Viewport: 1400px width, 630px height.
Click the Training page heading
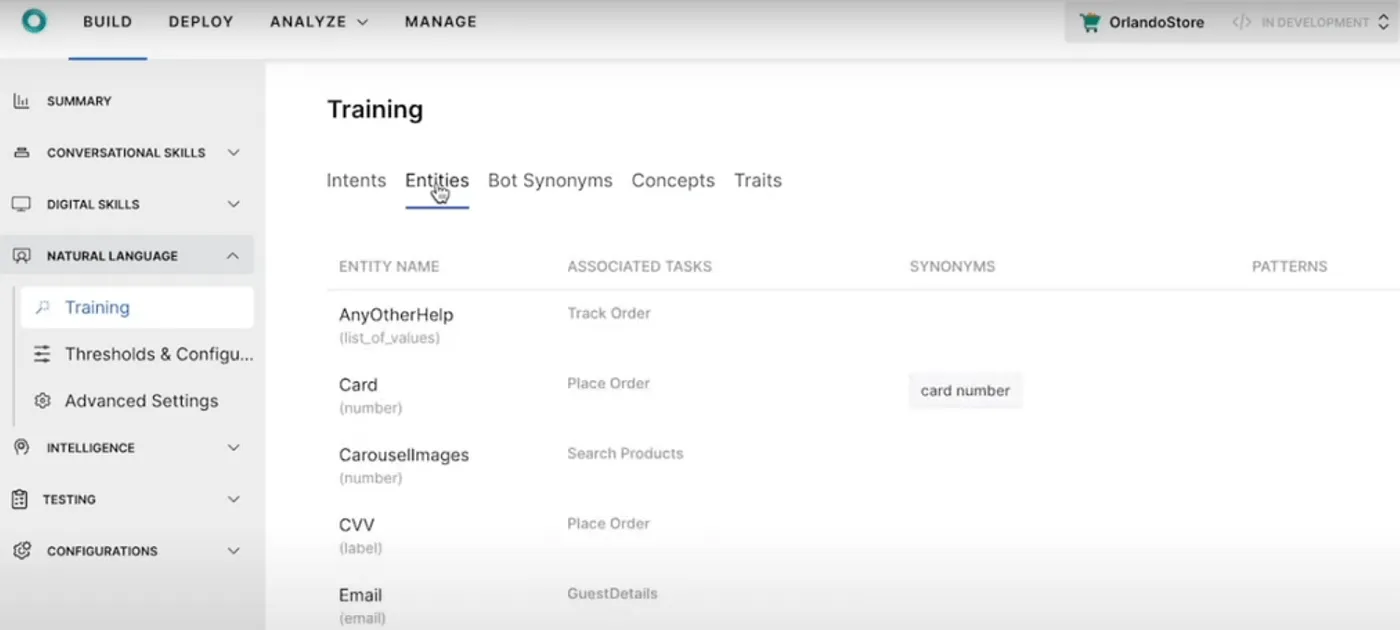(x=375, y=110)
